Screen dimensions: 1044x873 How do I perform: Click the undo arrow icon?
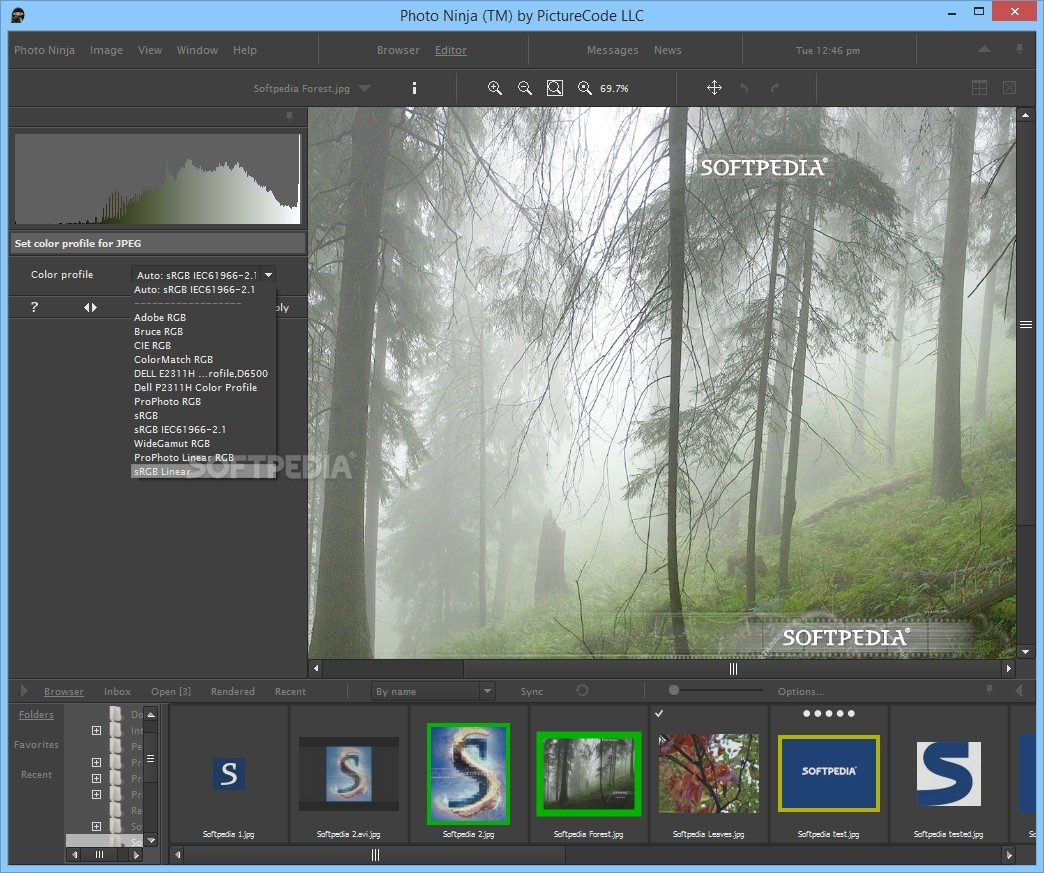[x=744, y=88]
